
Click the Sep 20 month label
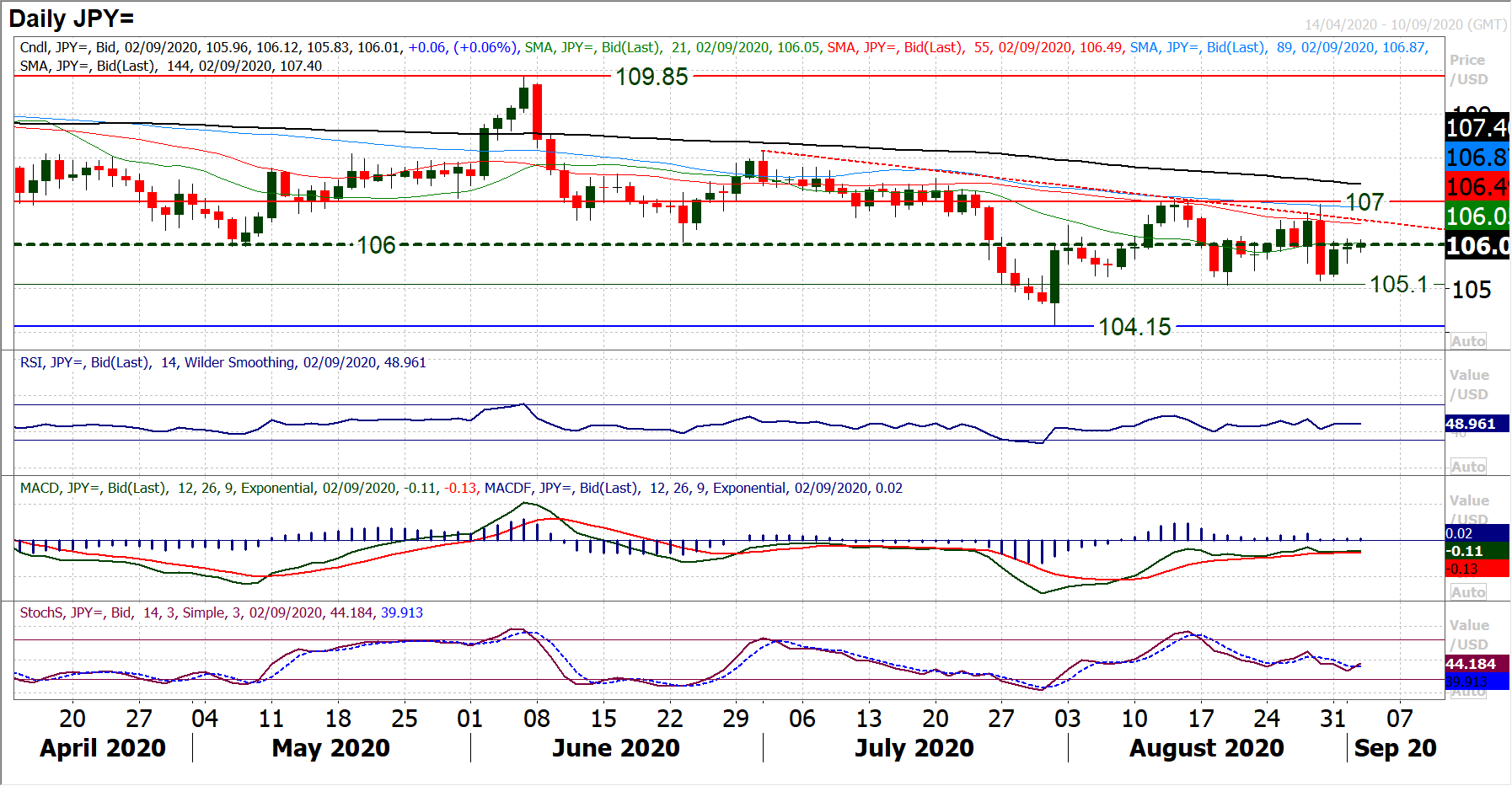pyautogui.click(x=1395, y=748)
